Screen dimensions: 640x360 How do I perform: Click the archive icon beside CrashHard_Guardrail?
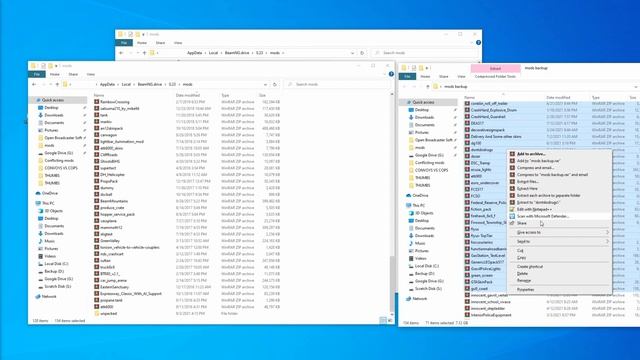pyautogui.click(x=467, y=117)
